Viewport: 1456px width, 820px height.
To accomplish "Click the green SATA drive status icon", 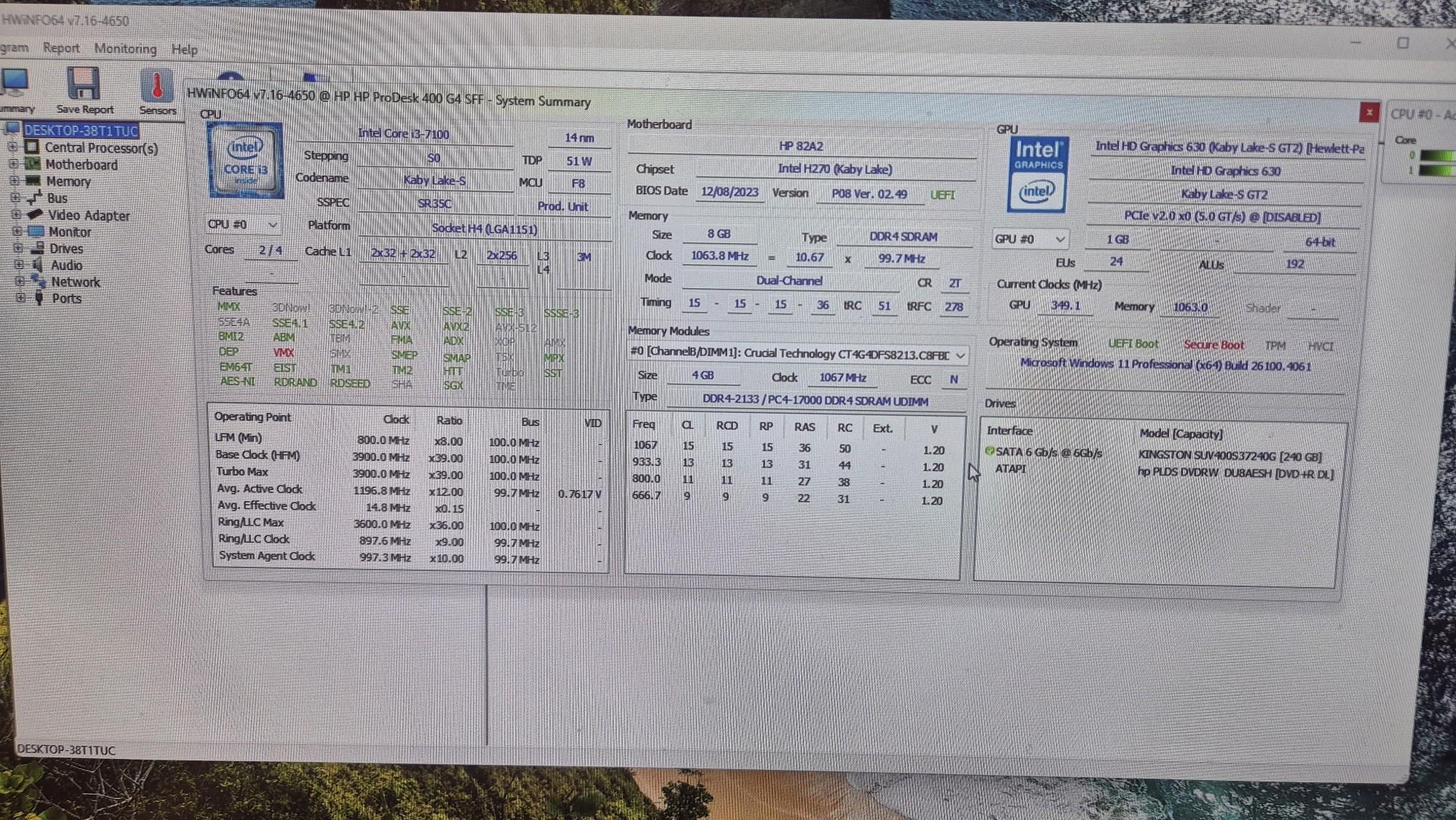I will pos(990,452).
